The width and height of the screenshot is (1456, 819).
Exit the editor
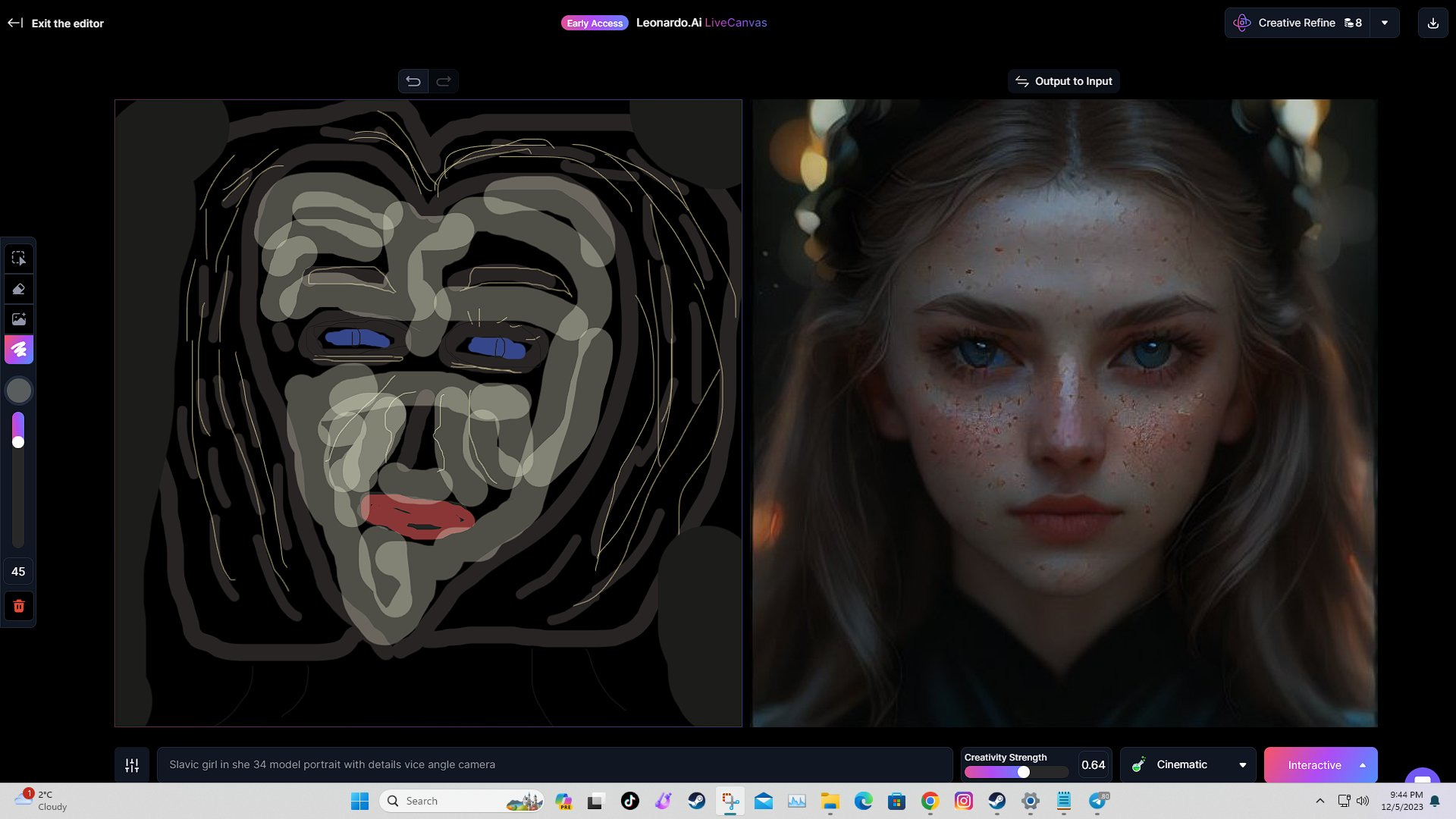click(56, 24)
